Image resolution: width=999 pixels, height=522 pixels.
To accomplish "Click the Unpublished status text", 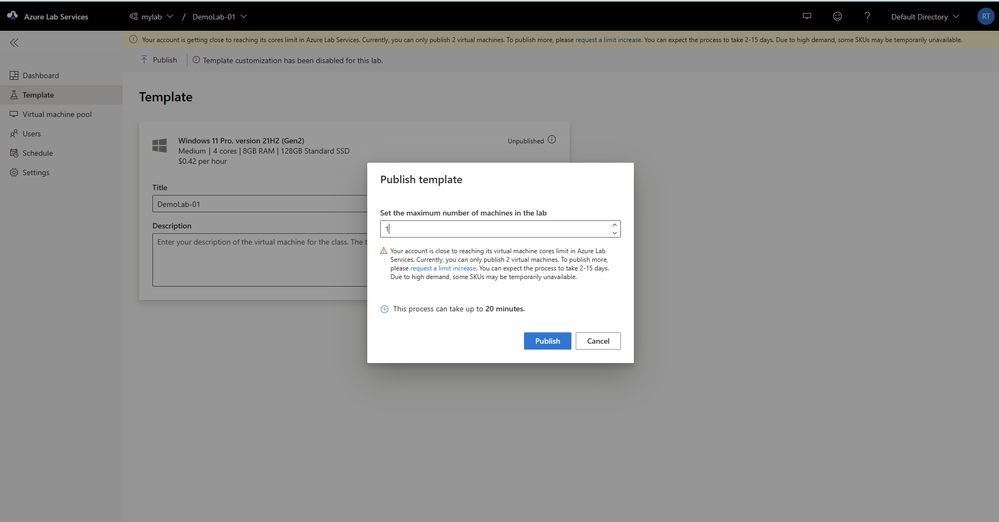I will point(526,141).
